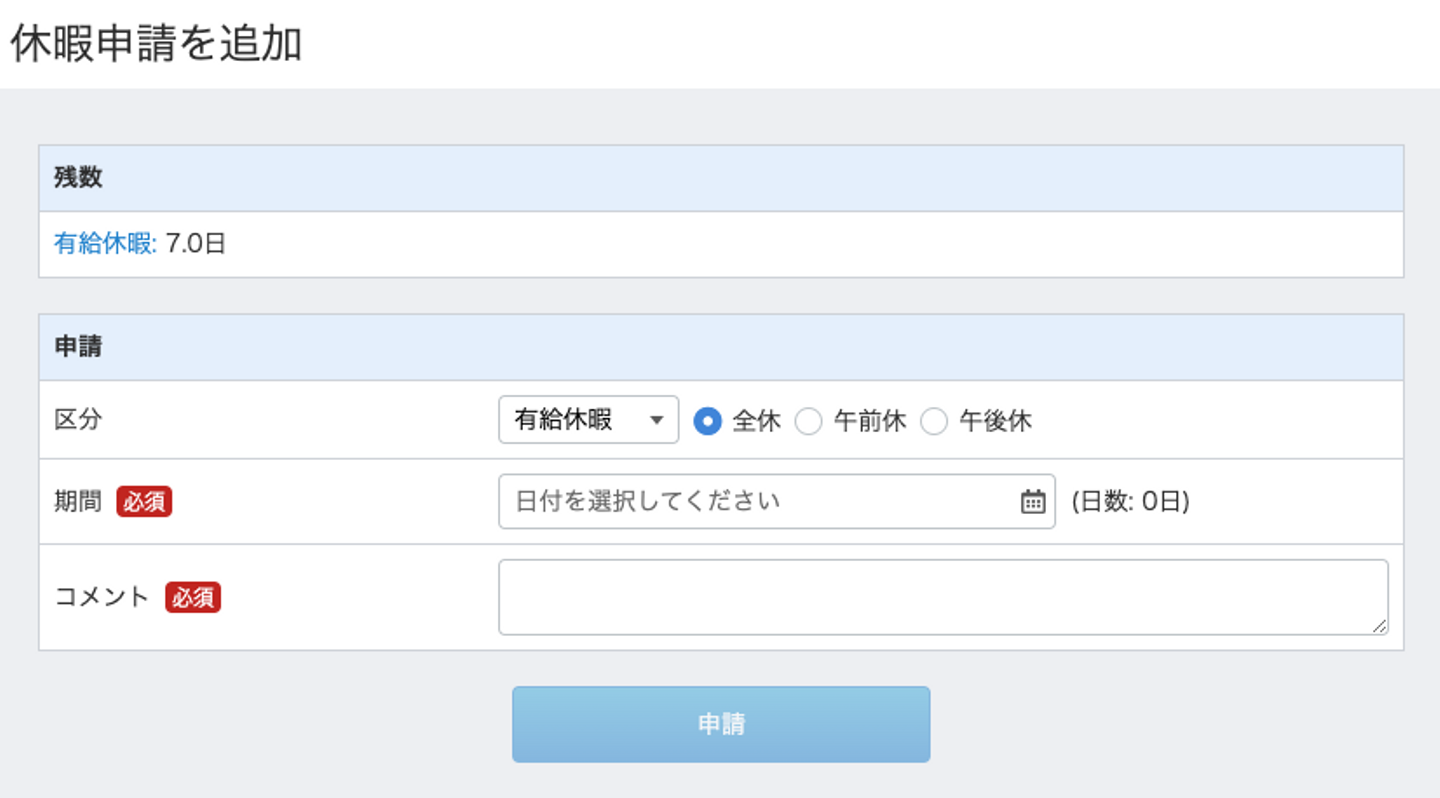Click the 申請 section header bar
This screenshot has height=798, width=1440.
720,347
